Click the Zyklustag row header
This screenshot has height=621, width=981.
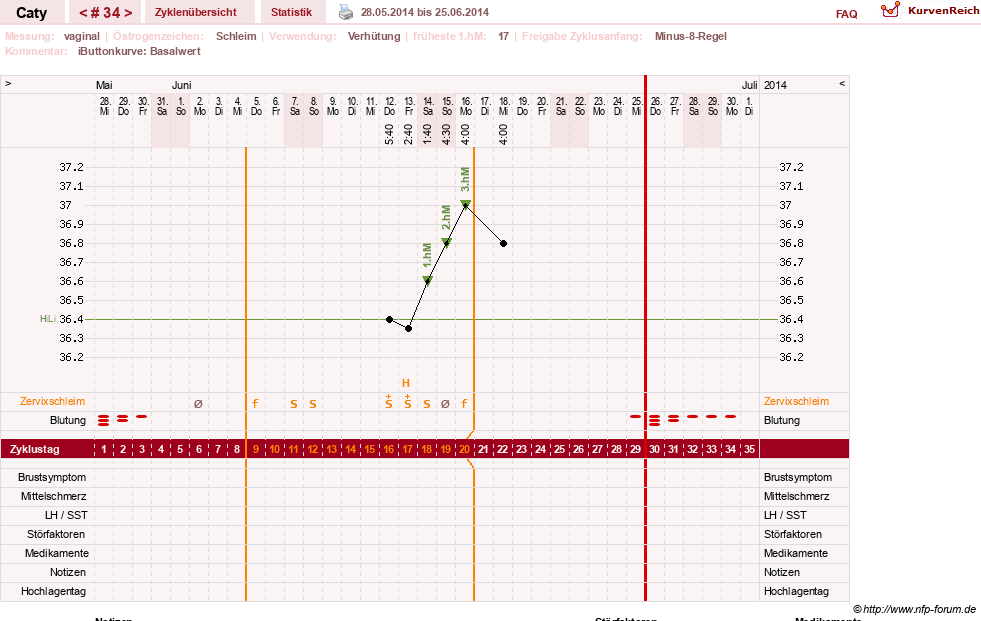pos(34,449)
